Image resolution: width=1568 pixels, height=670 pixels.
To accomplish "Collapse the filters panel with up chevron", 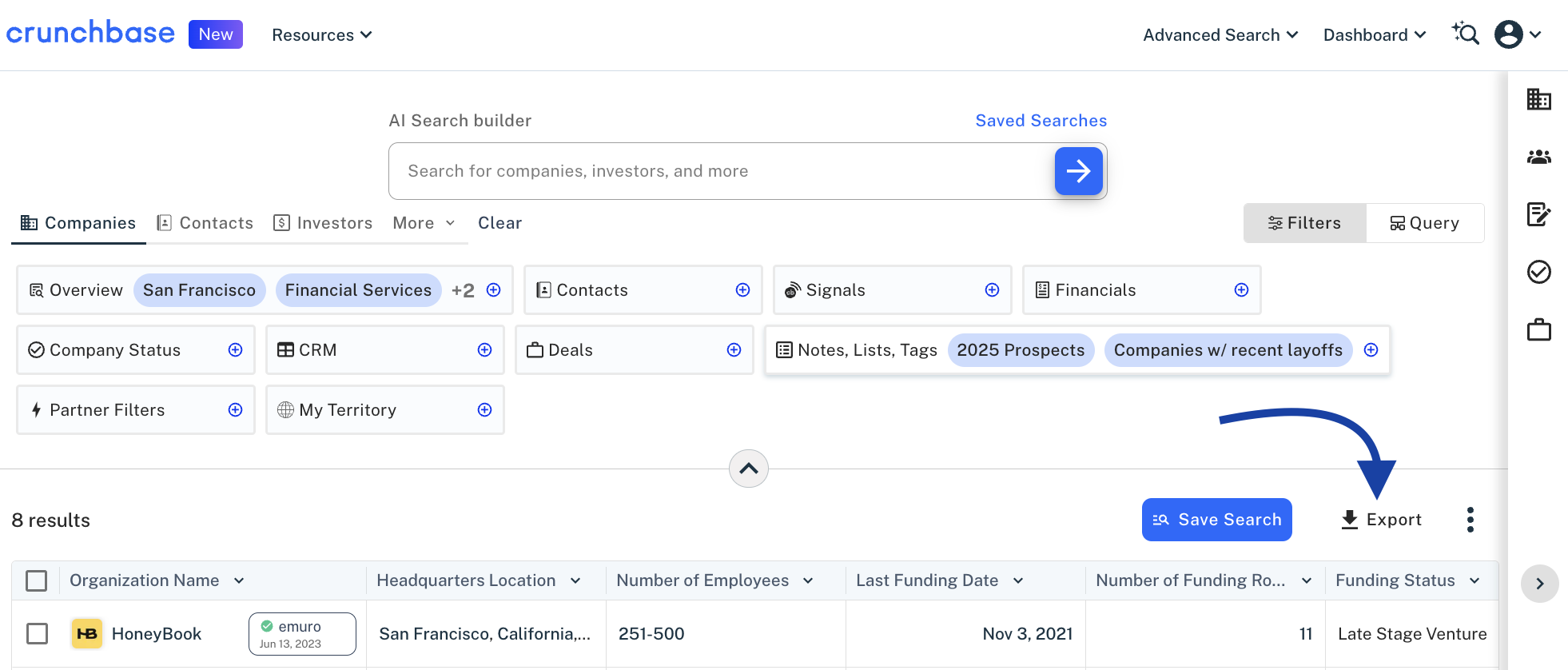I will [749, 469].
